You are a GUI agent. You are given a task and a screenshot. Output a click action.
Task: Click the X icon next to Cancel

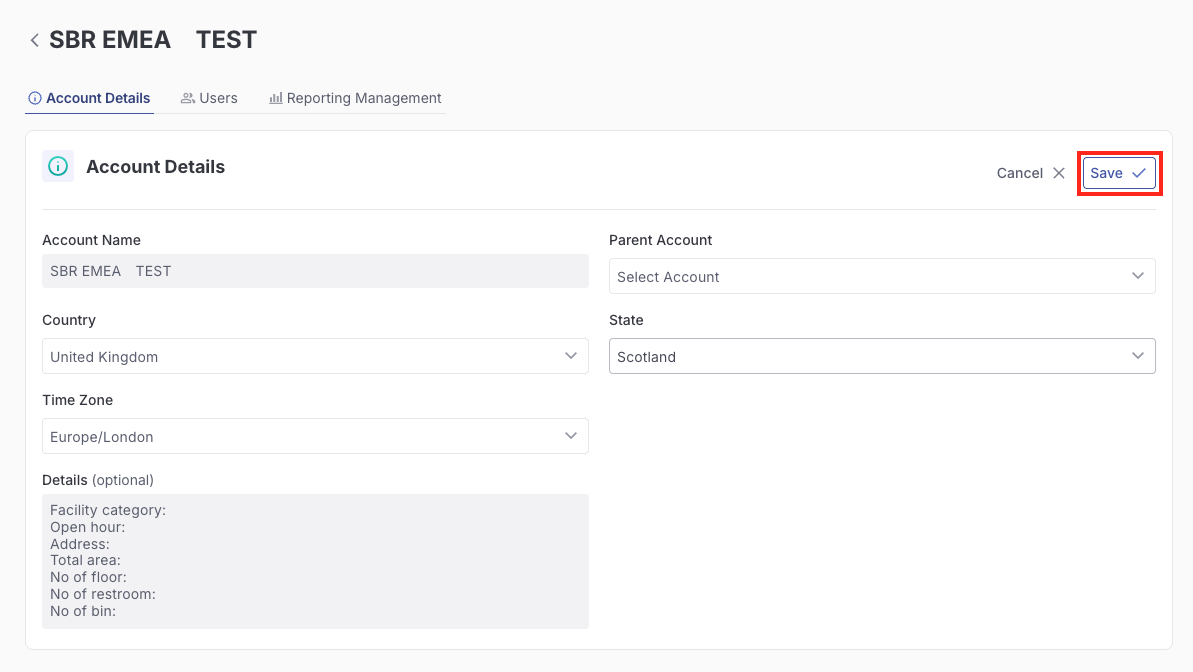click(1059, 173)
